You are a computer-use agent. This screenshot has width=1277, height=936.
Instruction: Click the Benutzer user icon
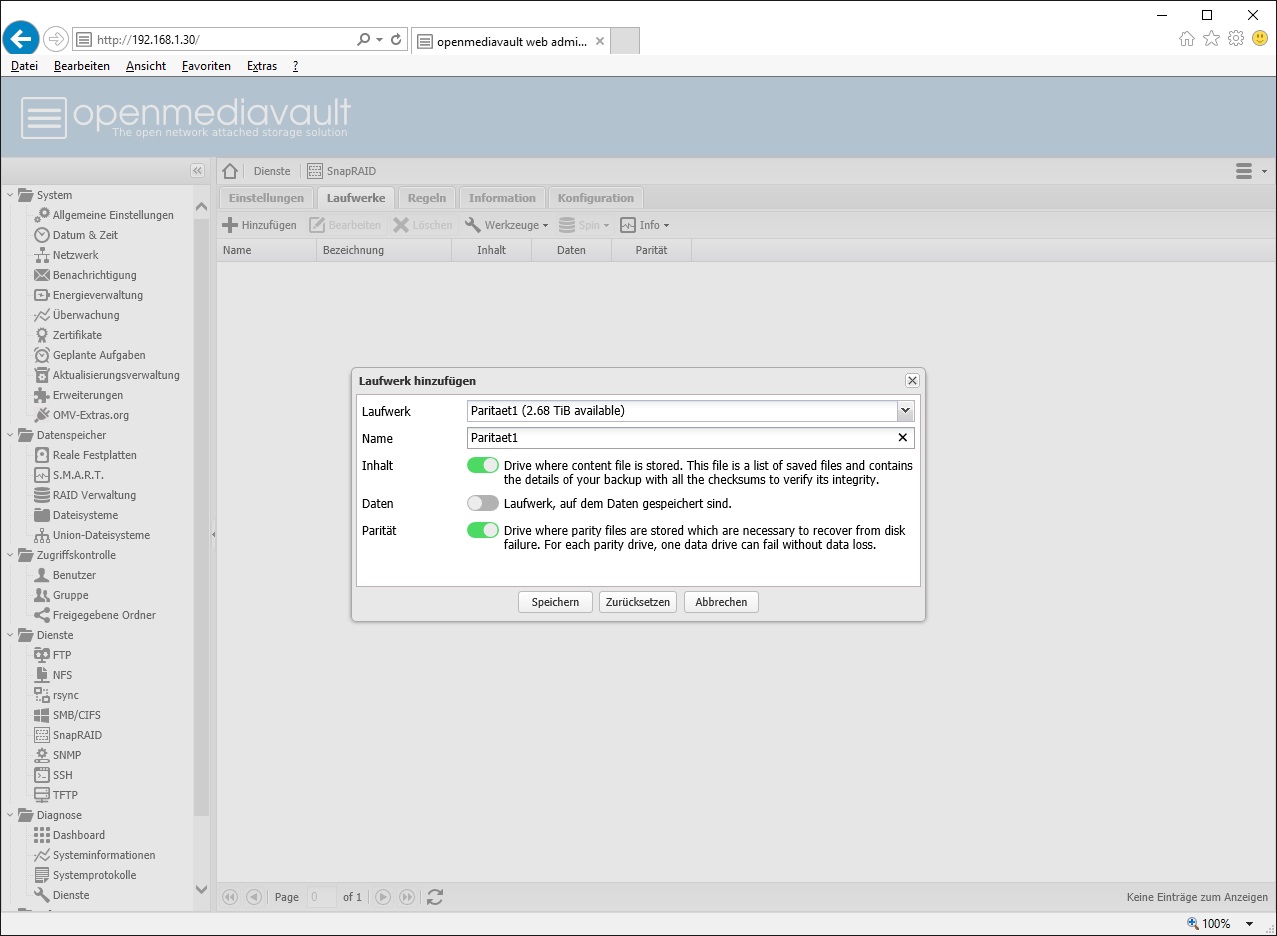point(42,575)
